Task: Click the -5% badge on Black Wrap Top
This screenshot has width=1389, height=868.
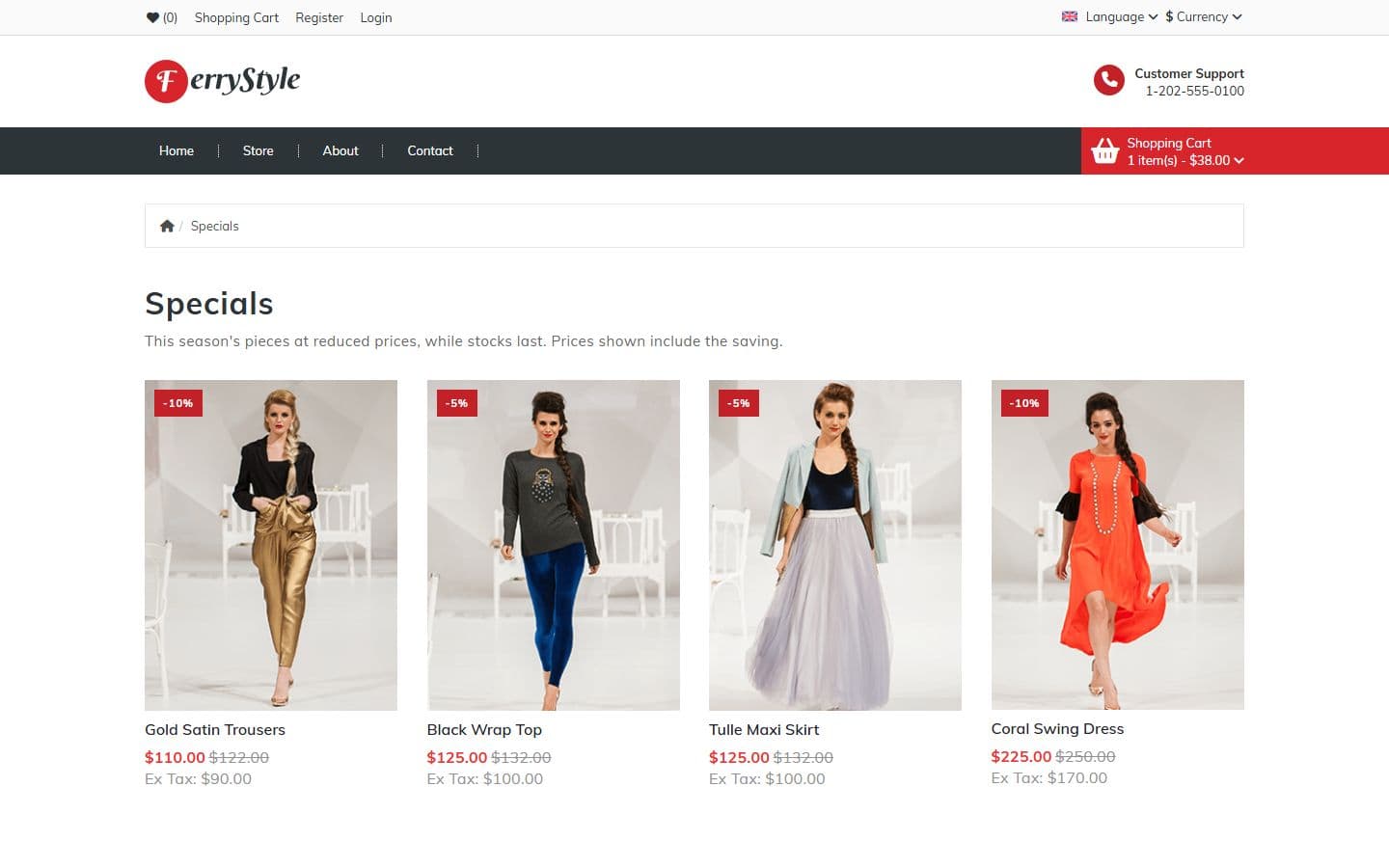Action: pos(456,403)
